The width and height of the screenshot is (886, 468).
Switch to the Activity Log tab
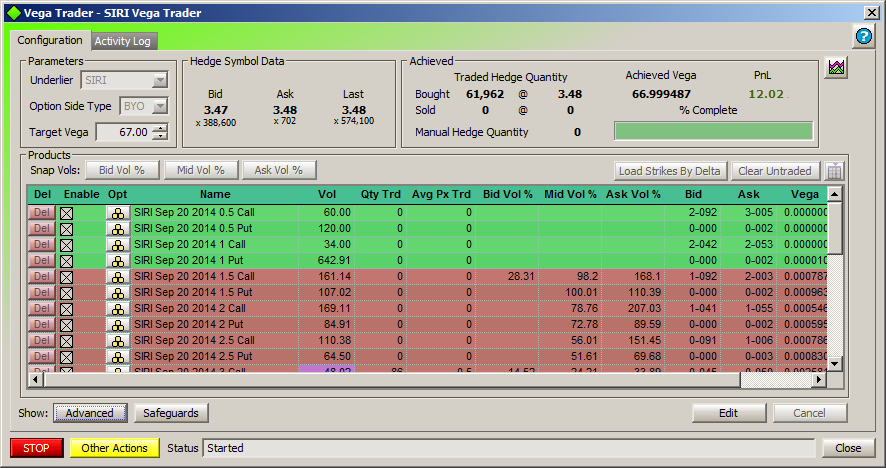coord(123,41)
